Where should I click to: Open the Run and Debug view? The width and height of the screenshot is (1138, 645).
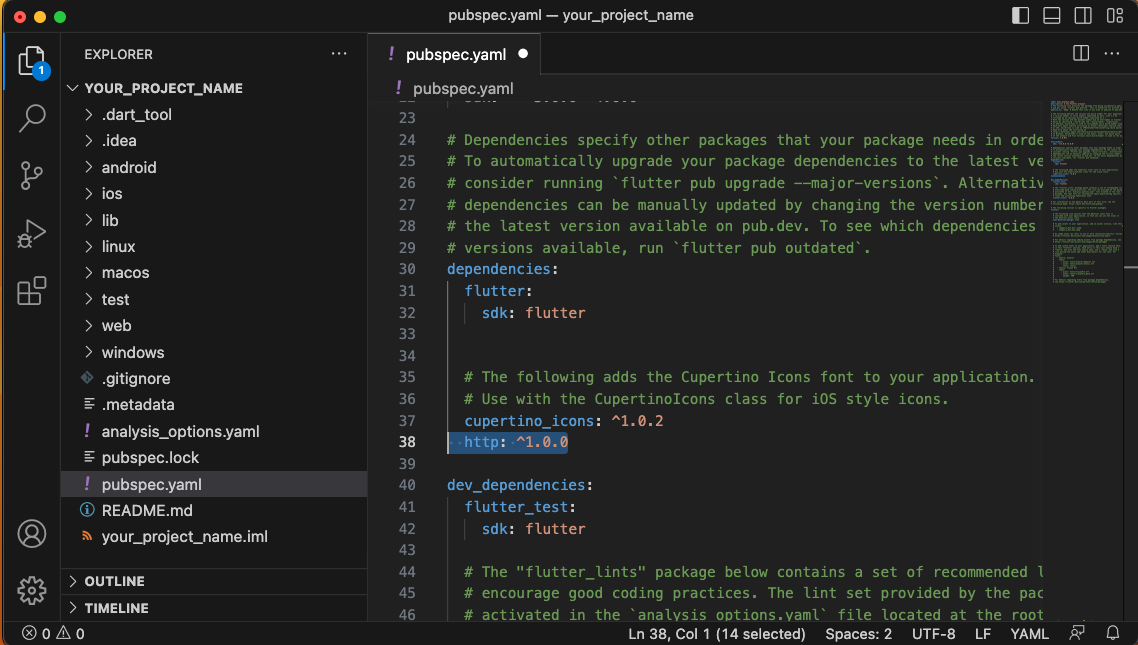click(x=32, y=234)
